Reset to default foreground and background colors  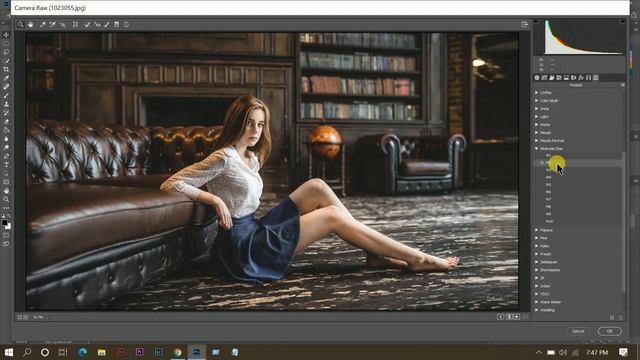(x=3, y=216)
